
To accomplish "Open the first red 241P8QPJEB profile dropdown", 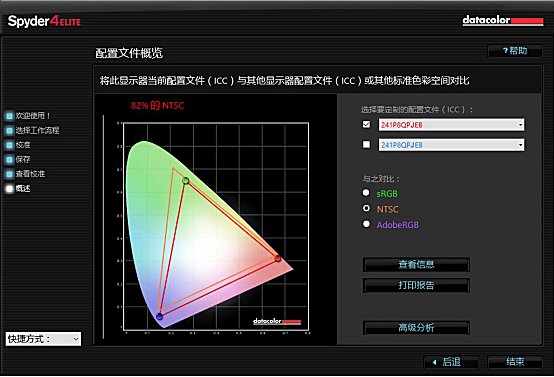I will pyautogui.click(x=451, y=125).
